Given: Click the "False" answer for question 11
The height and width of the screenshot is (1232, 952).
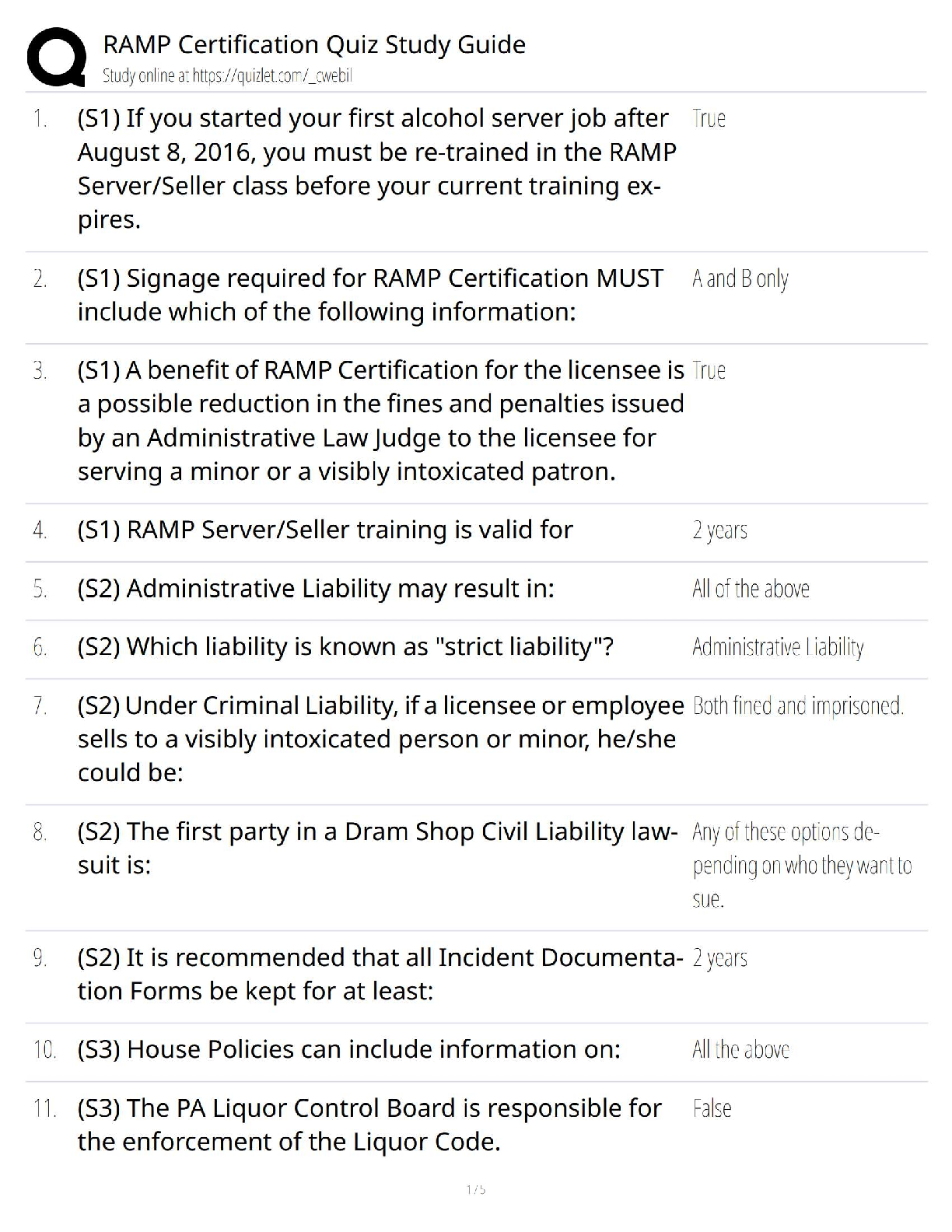Looking at the screenshot, I should coord(712,1108).
